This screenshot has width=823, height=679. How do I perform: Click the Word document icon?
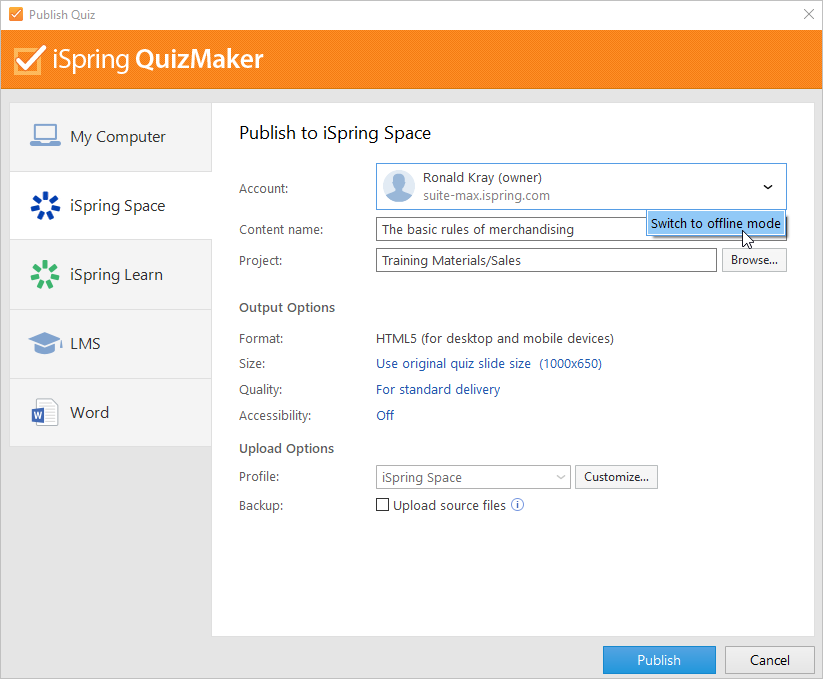[x=45, y=412]
